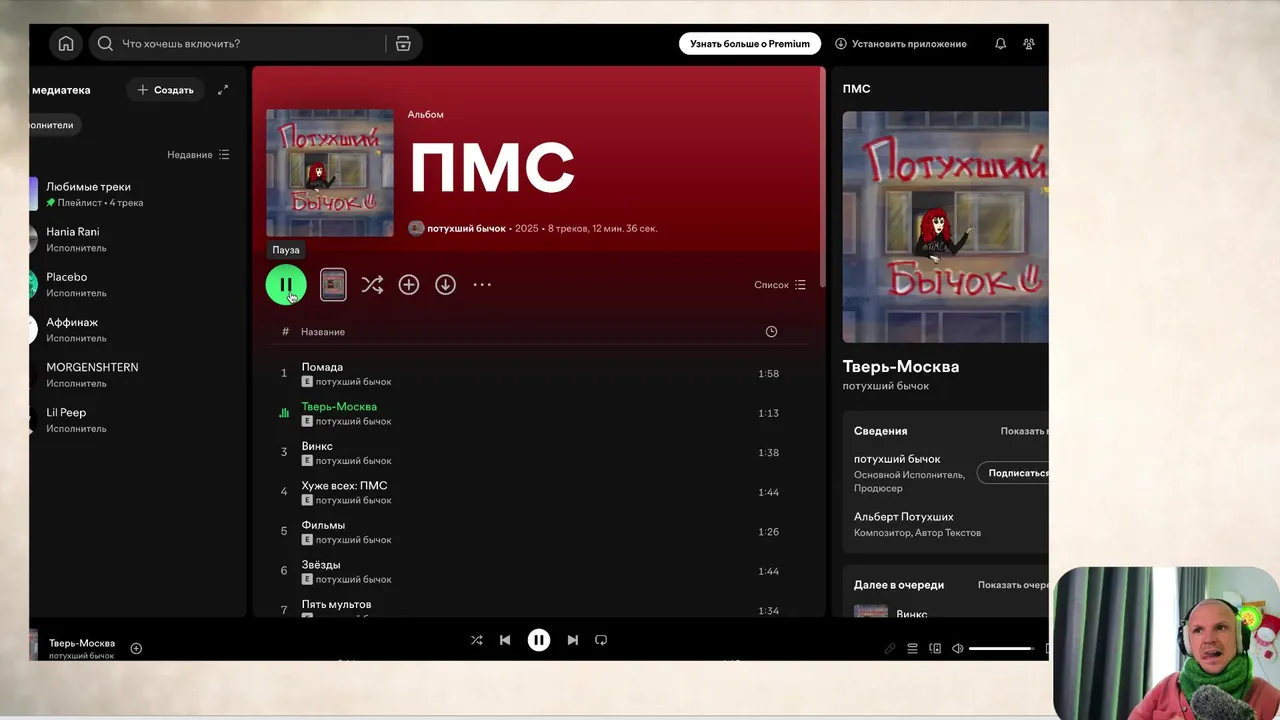Show all credits in Сведения section

pyautogui.click(x=1024, y=431)
